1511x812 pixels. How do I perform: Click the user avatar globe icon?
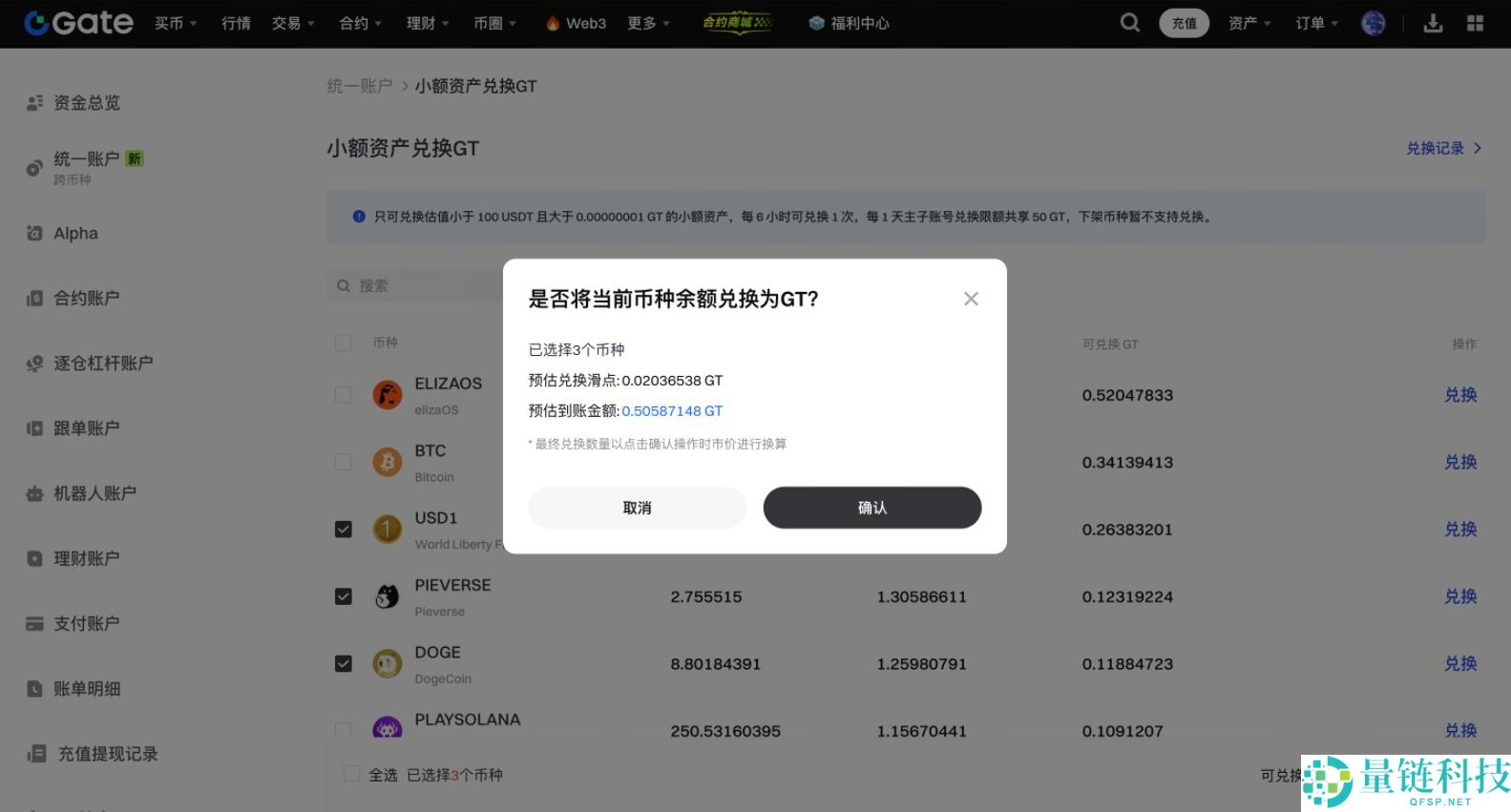(x=1374, y=23)
